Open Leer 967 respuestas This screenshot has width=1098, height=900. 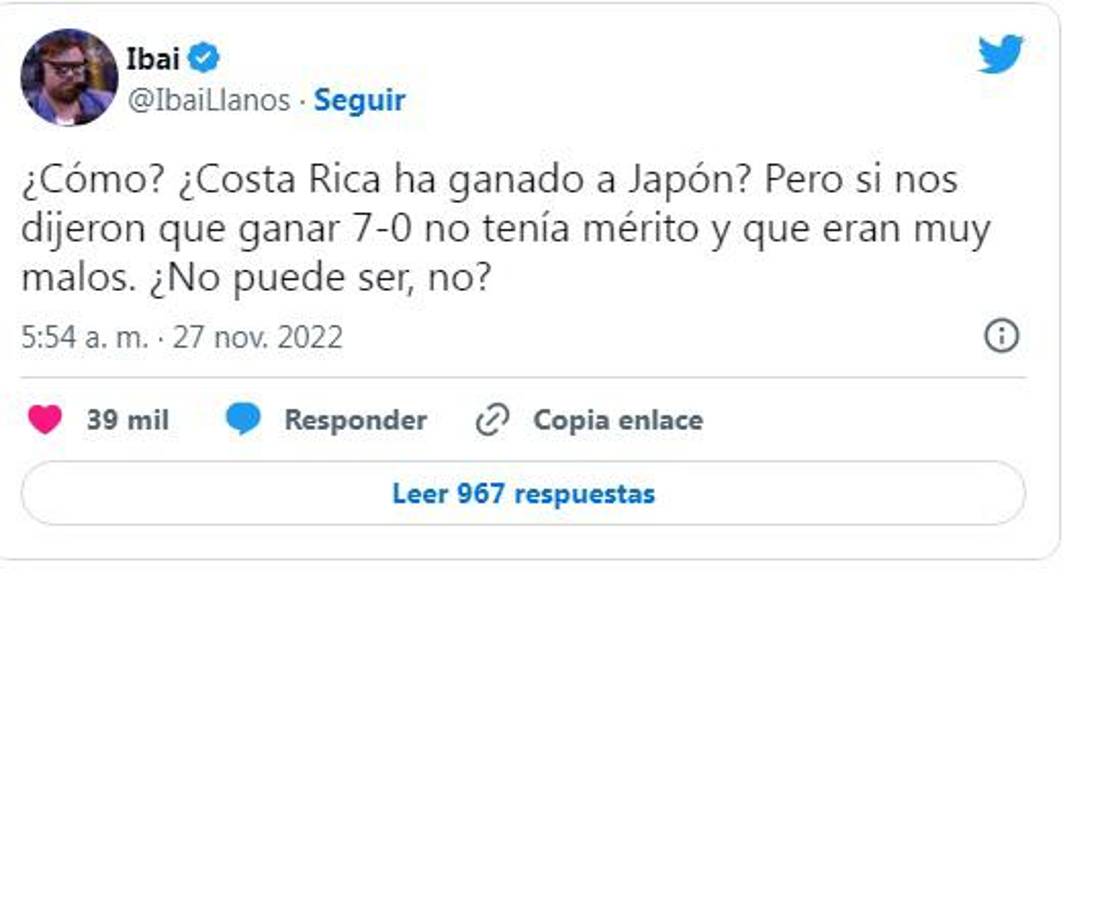[523, 493]
